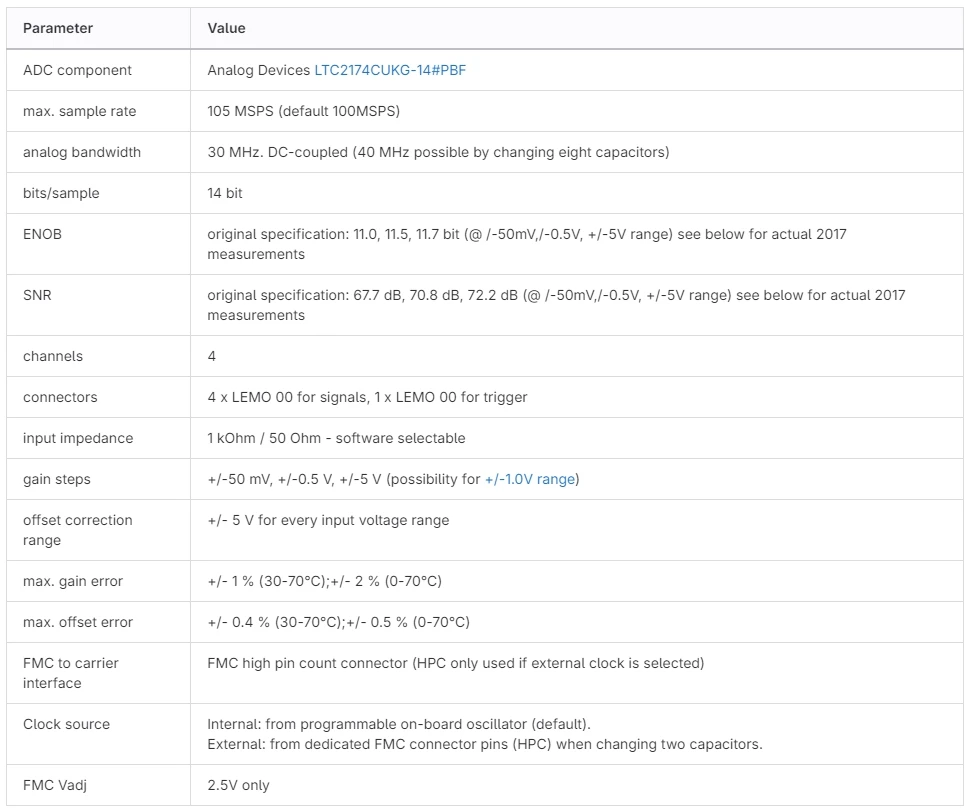Select the max. sample rate label
The image size is (970, 812).
tap(79, 111)
